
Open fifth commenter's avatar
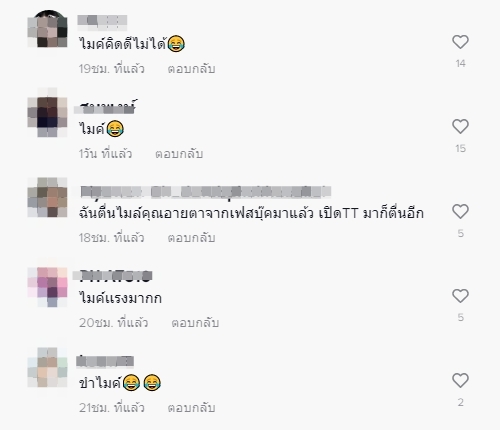coord(47,367)
